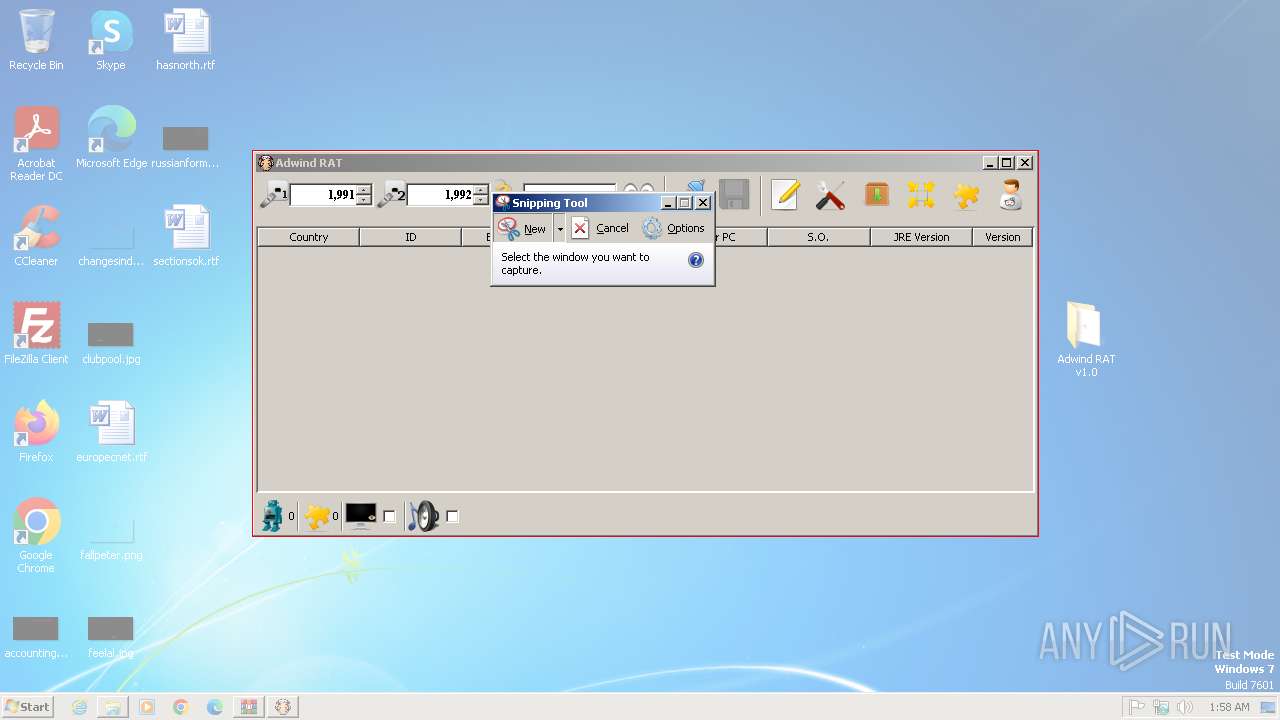
Task: Open FileZilla Client desktop shortcut
Action: click(36, 333)
